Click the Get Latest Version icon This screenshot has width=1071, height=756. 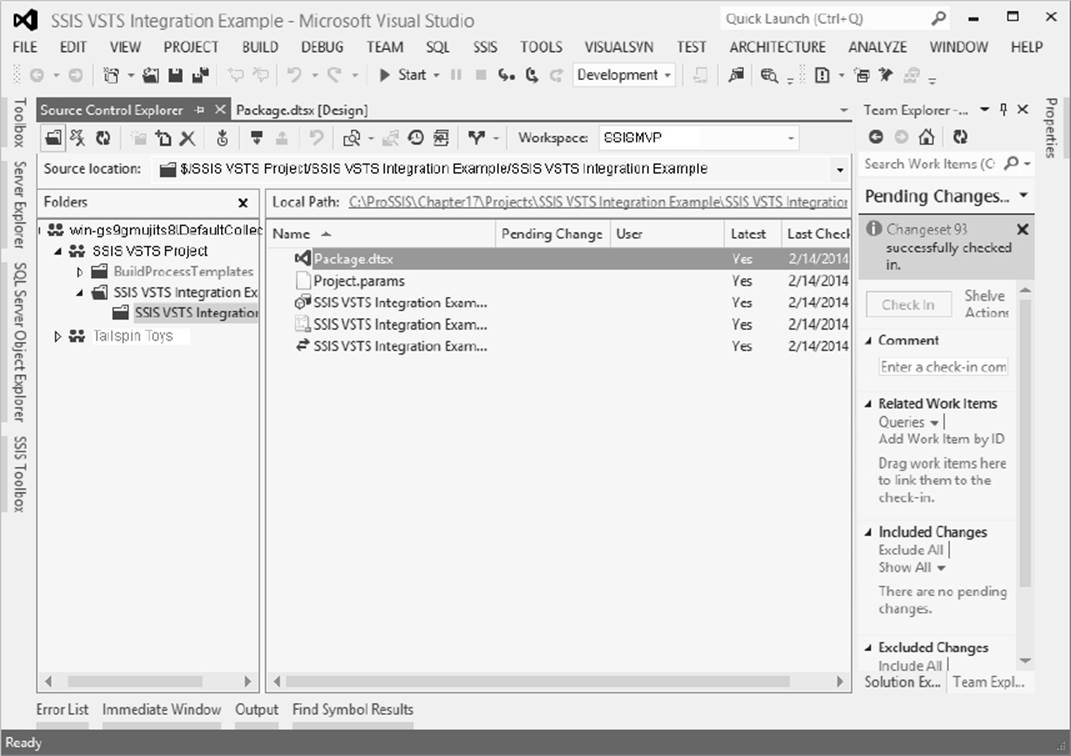click(222, 138)
